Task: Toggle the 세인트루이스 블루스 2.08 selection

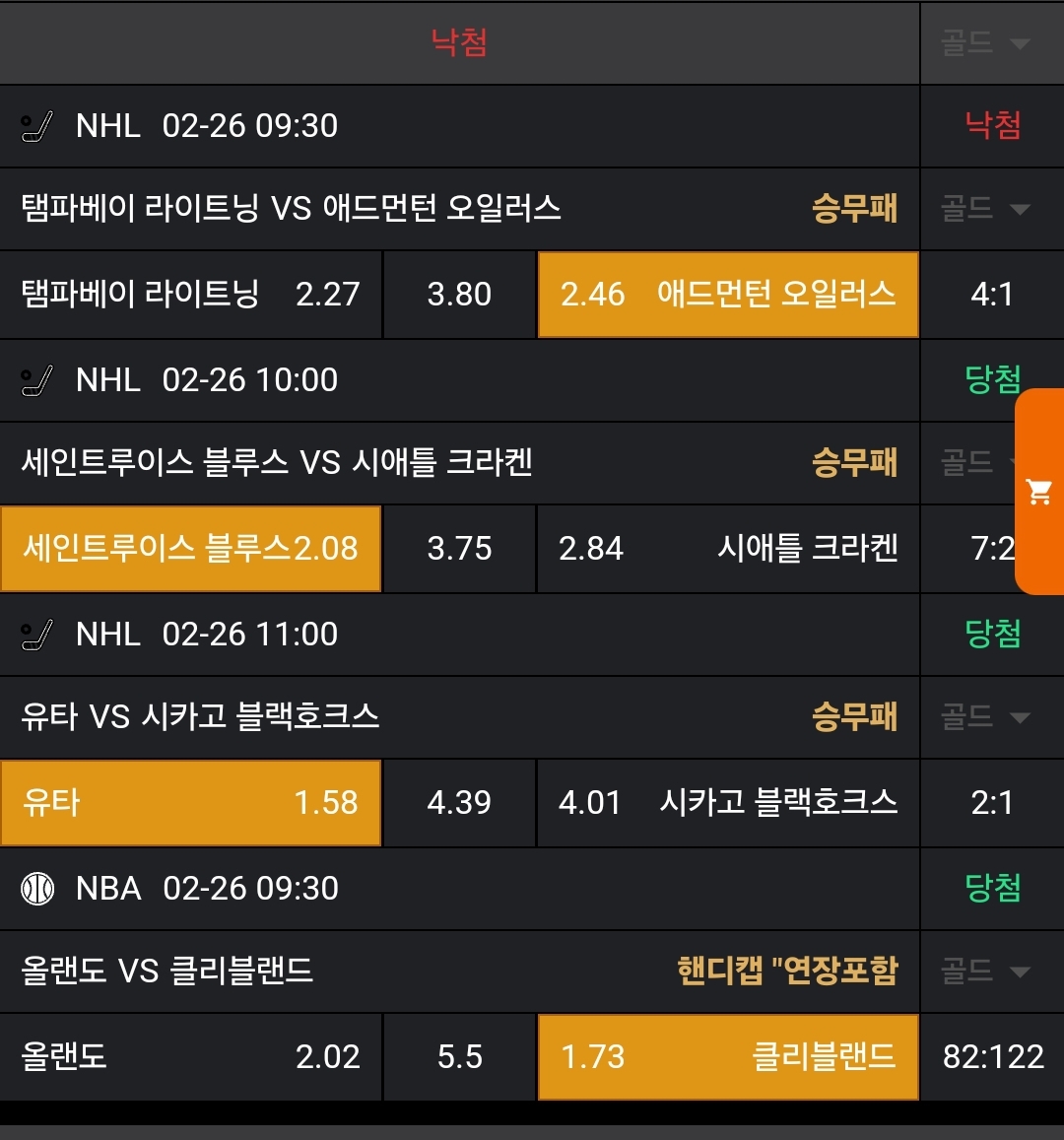Action: 190,549
